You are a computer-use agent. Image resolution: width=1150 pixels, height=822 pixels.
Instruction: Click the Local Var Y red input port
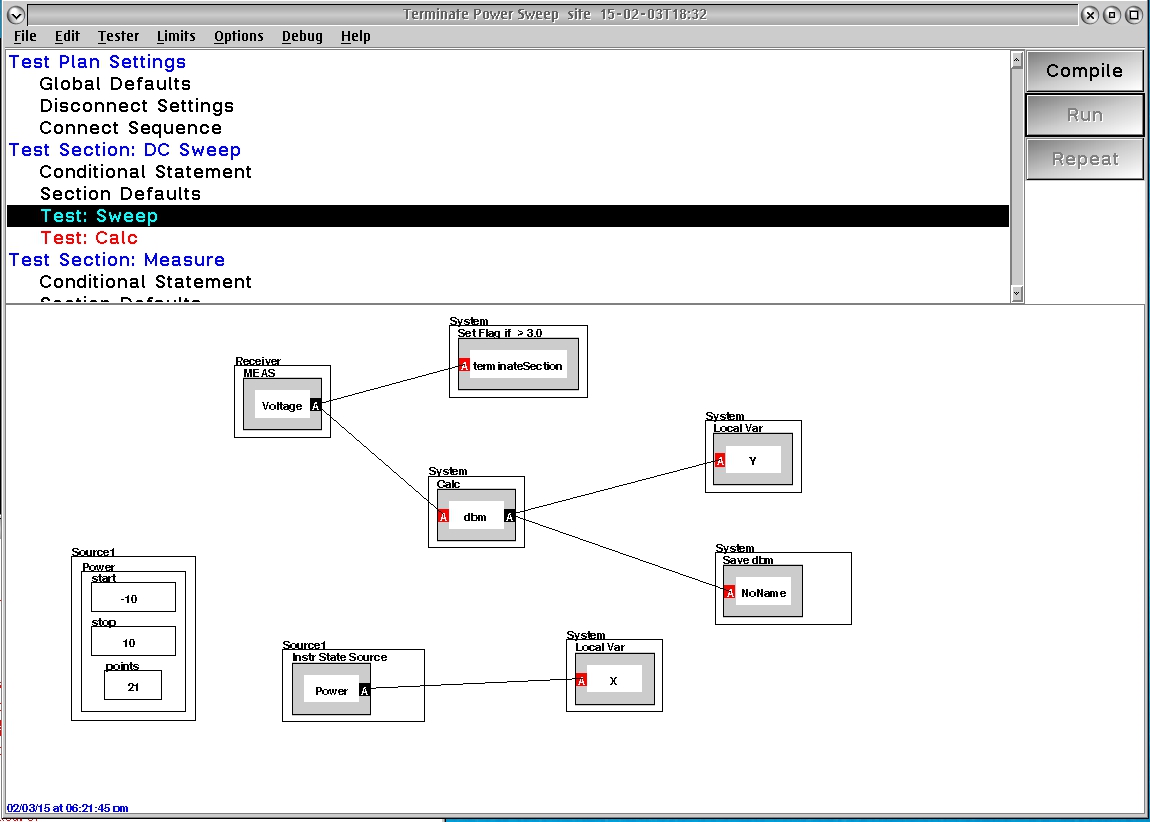(720, 460)
